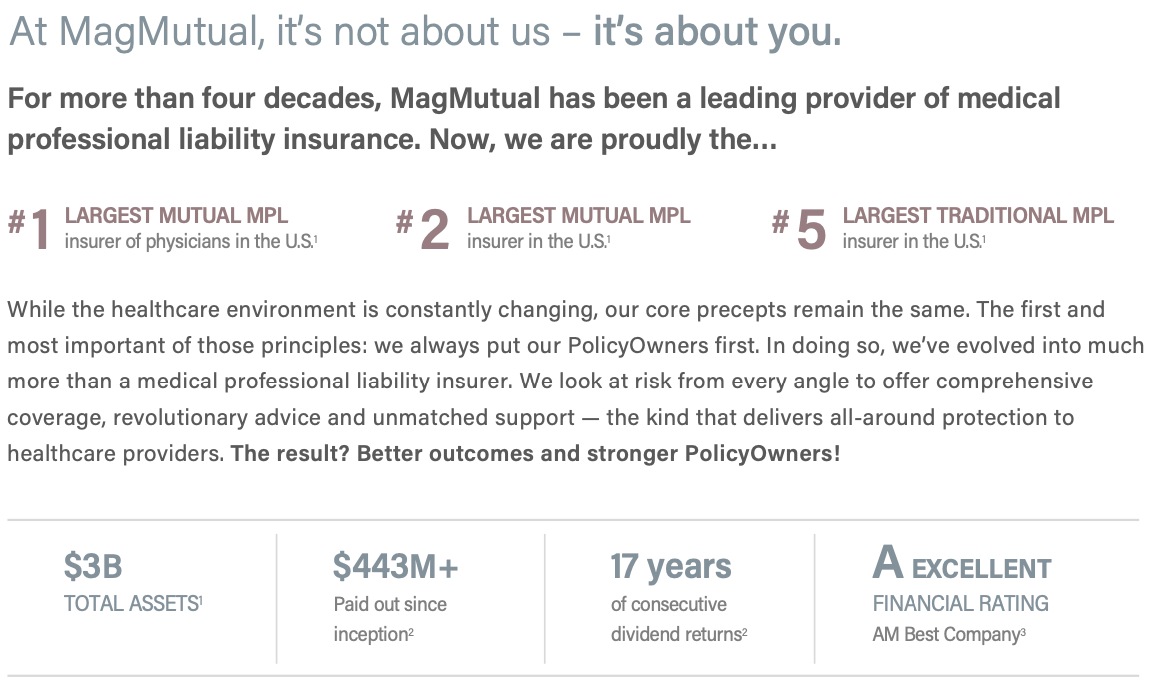
Task: Click the $3B figure
Action: pos(92,567)
